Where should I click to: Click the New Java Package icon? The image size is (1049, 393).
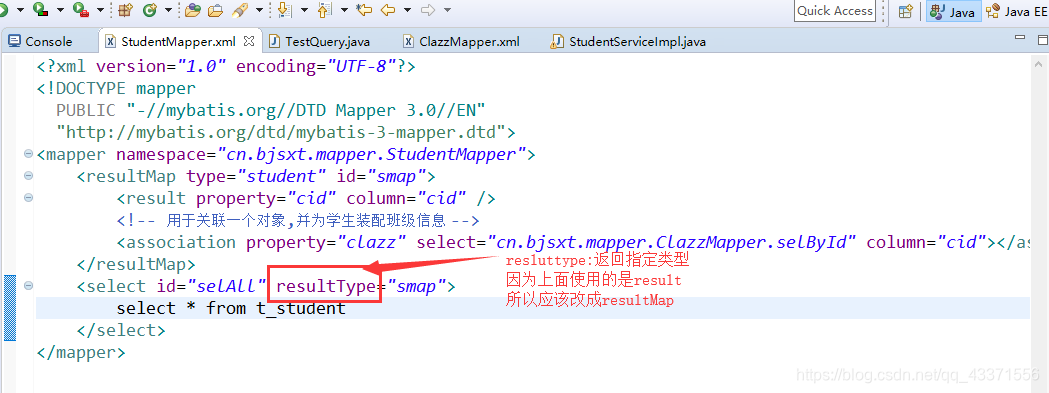125,9
